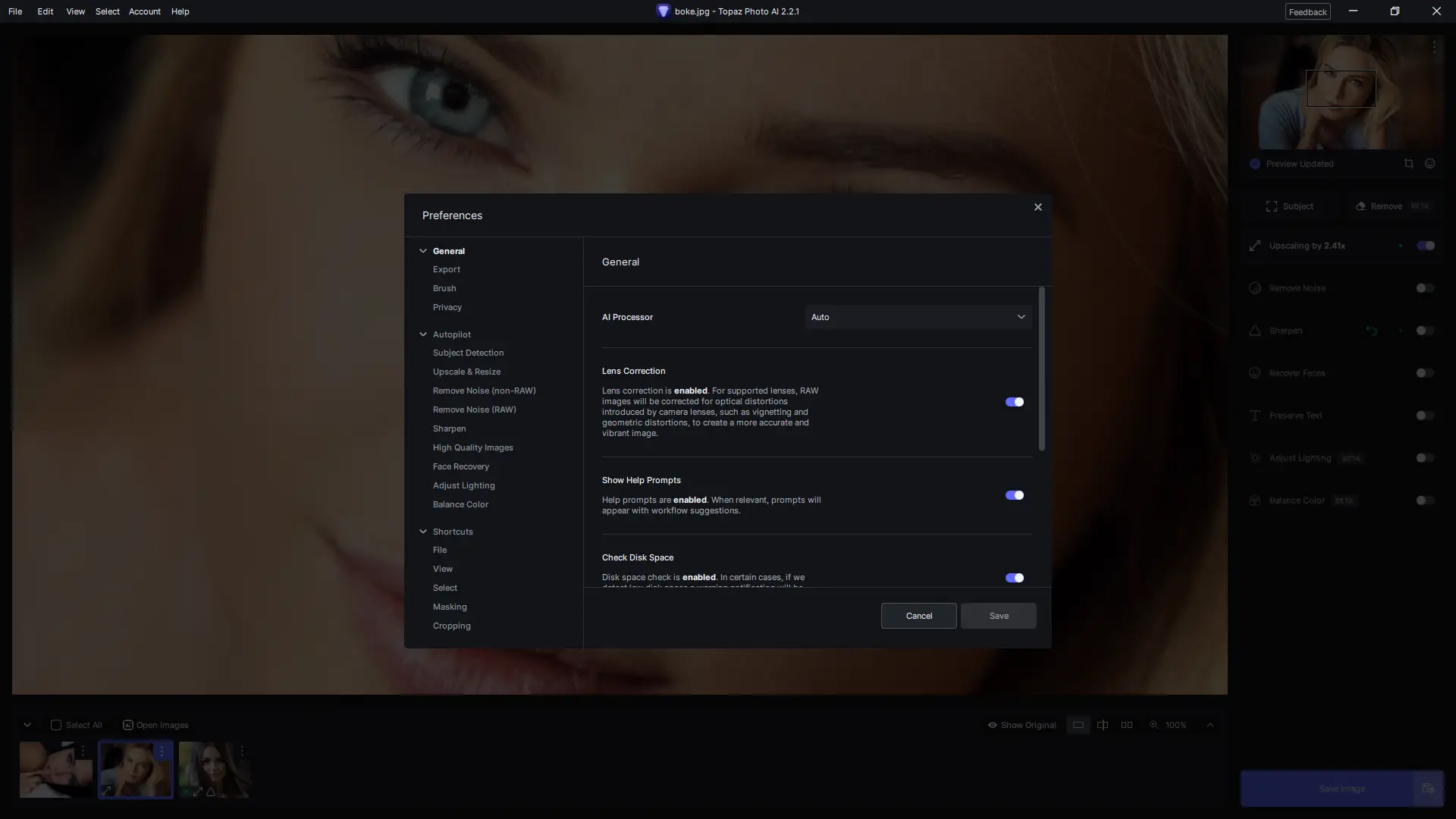Open the AI Processor dropdown set to Auto
This screenshot has width=1456, height=819.
918,317
